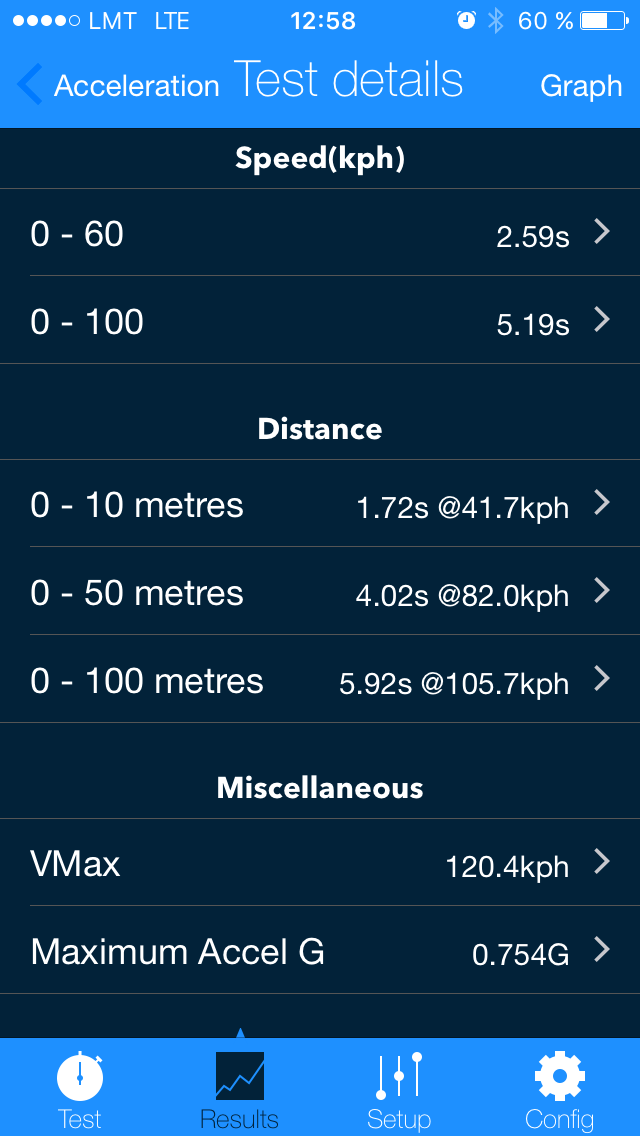Expand the Maximum Accel G chevron
Screen dimensions: 640x1136
point(602,950)
